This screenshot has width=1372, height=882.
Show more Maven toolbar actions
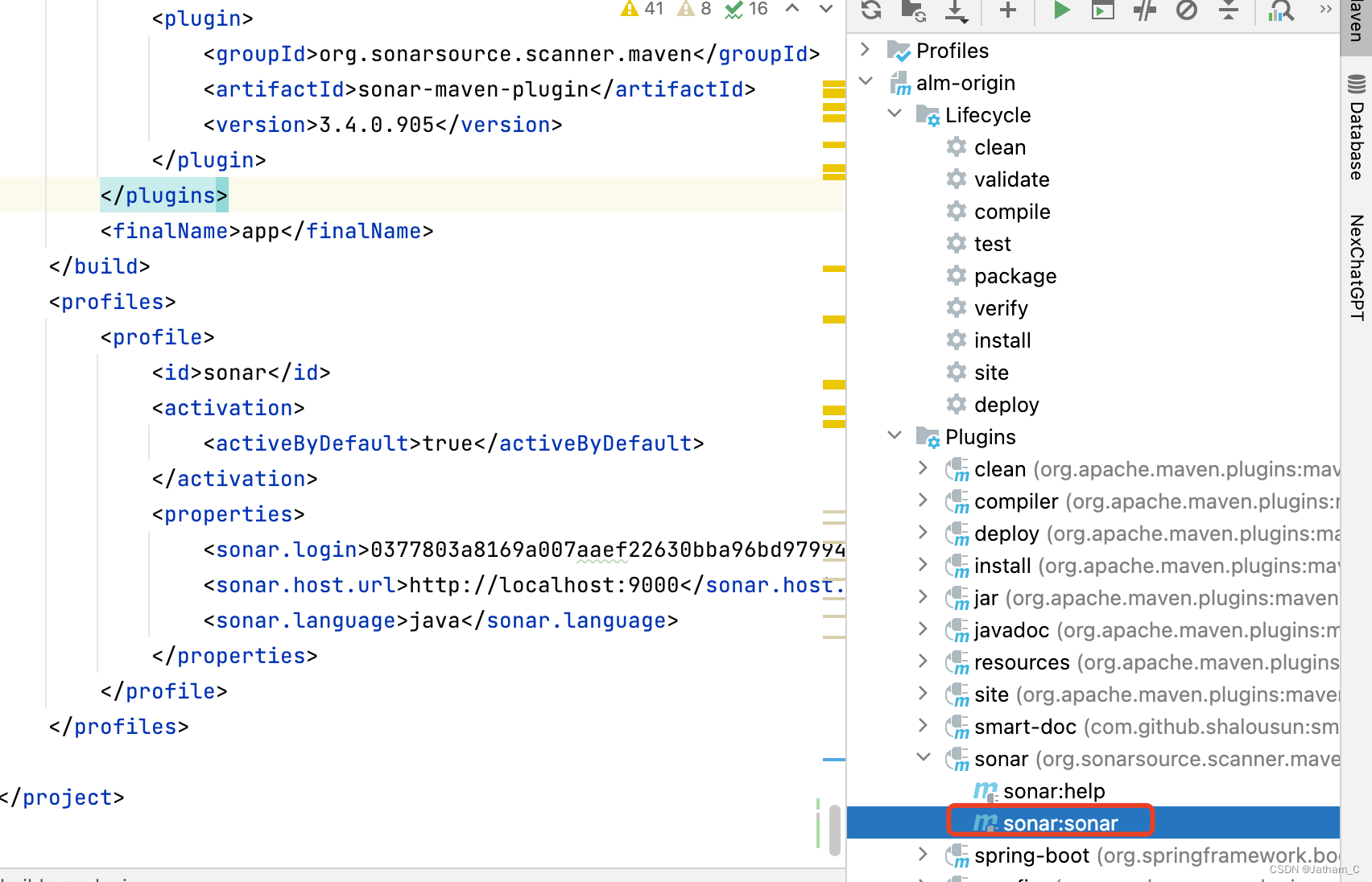1325,9
